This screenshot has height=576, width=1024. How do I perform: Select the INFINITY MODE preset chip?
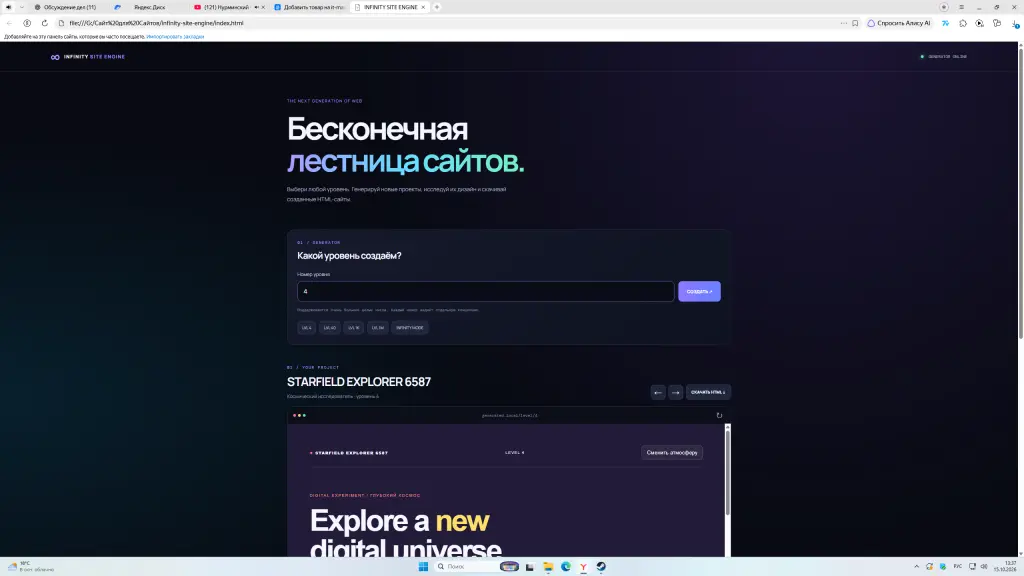tap(409, 328)
